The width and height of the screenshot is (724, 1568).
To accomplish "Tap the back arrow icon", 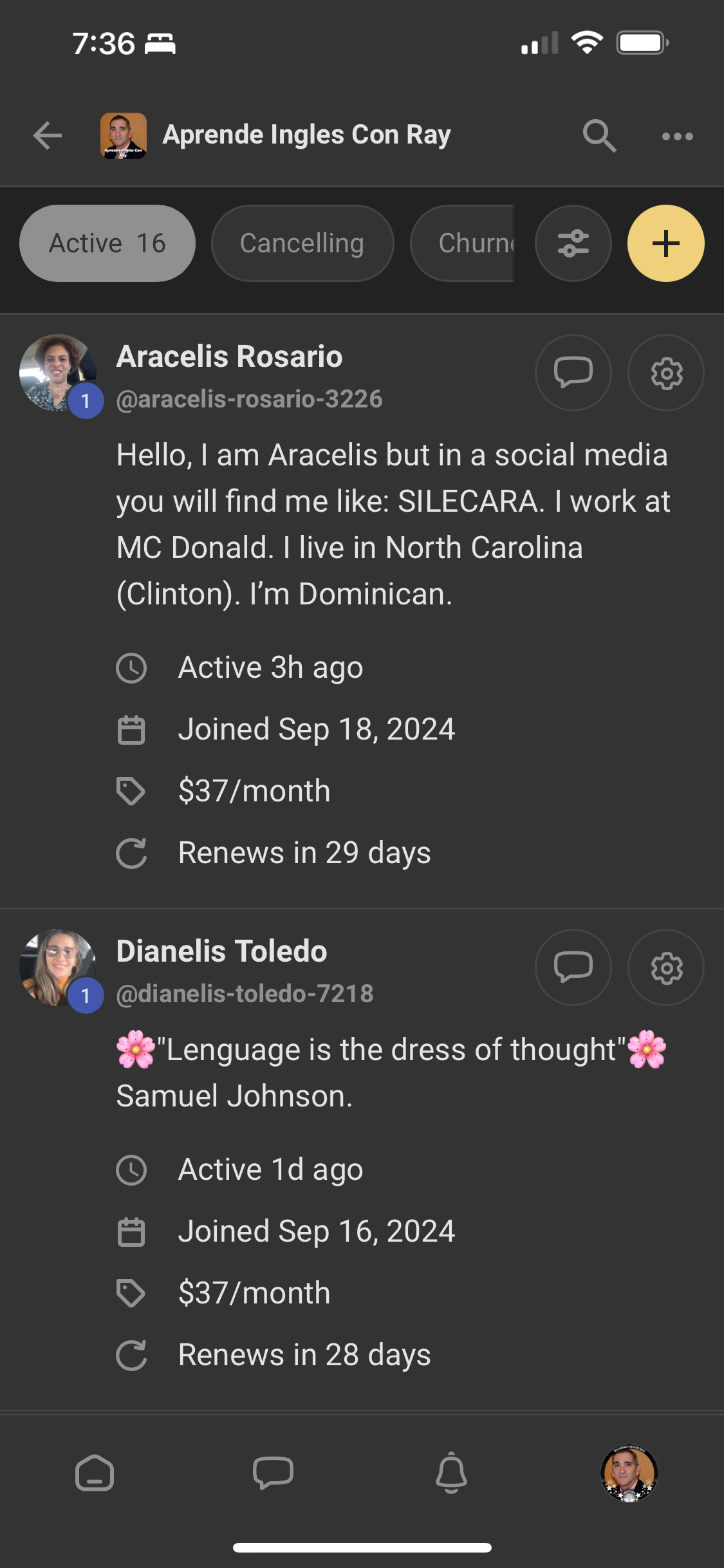I will click(48, 136).
